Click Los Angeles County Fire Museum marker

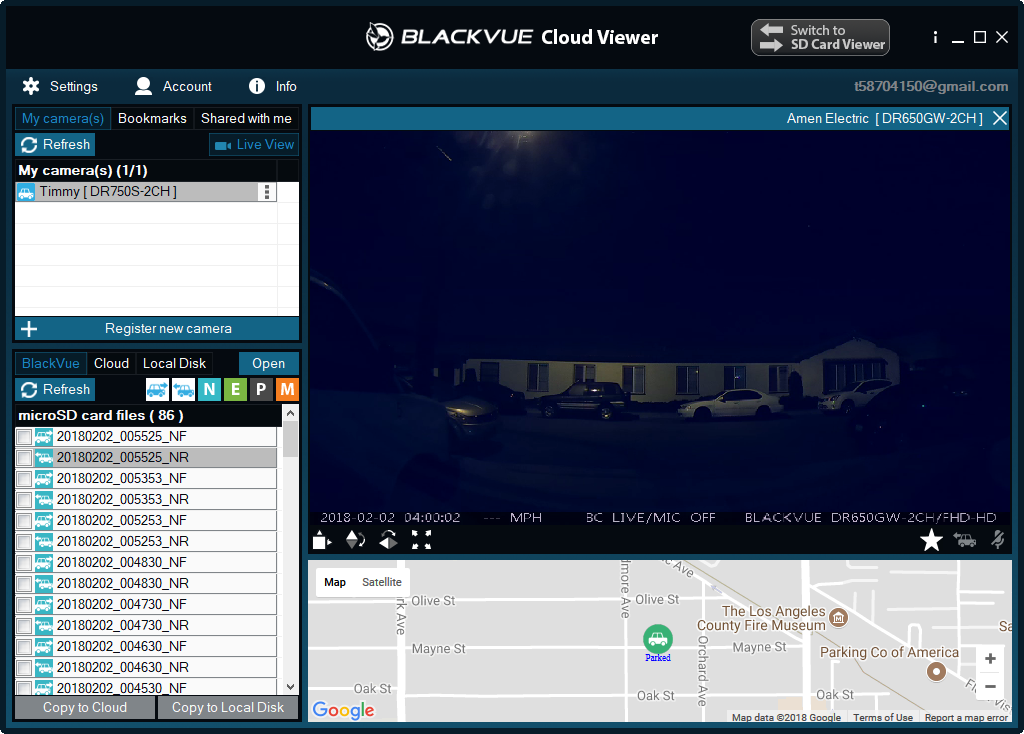click(x=839, y=616)
